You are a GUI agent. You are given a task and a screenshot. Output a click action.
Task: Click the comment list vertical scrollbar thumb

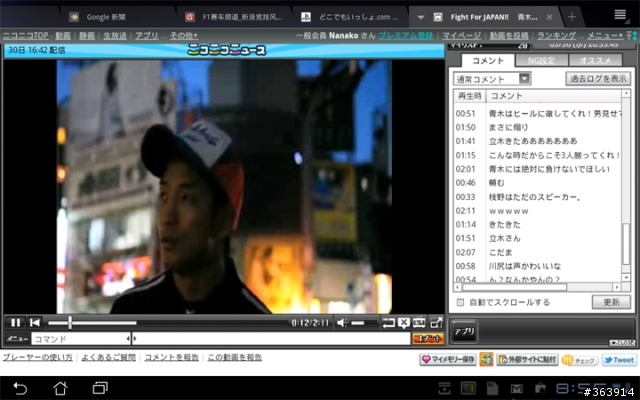coord(626,244)
